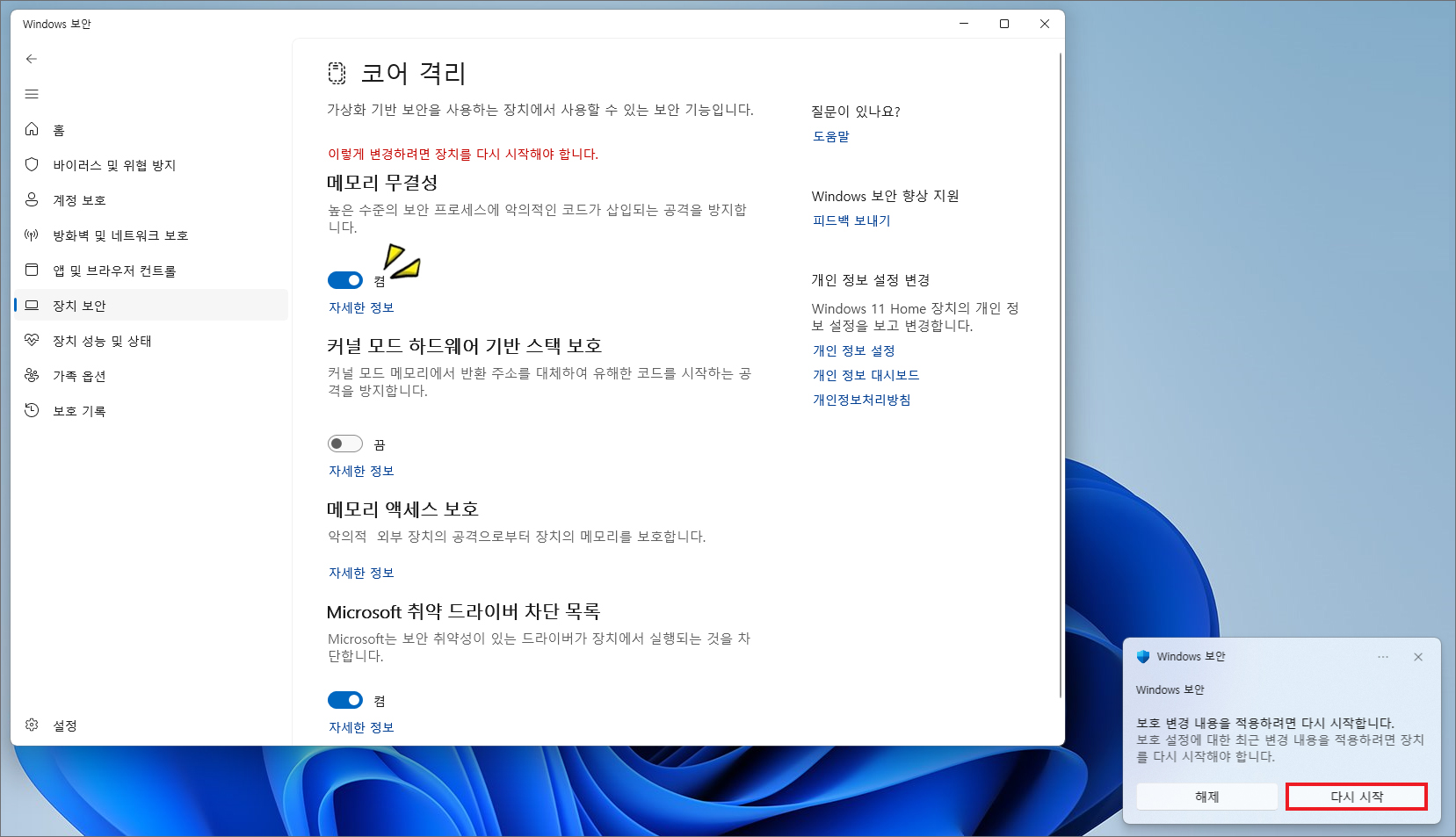Open the 개인 정보 설정 link
Viewport: 1456px width, 837px height.
click(x=853, y=350)
